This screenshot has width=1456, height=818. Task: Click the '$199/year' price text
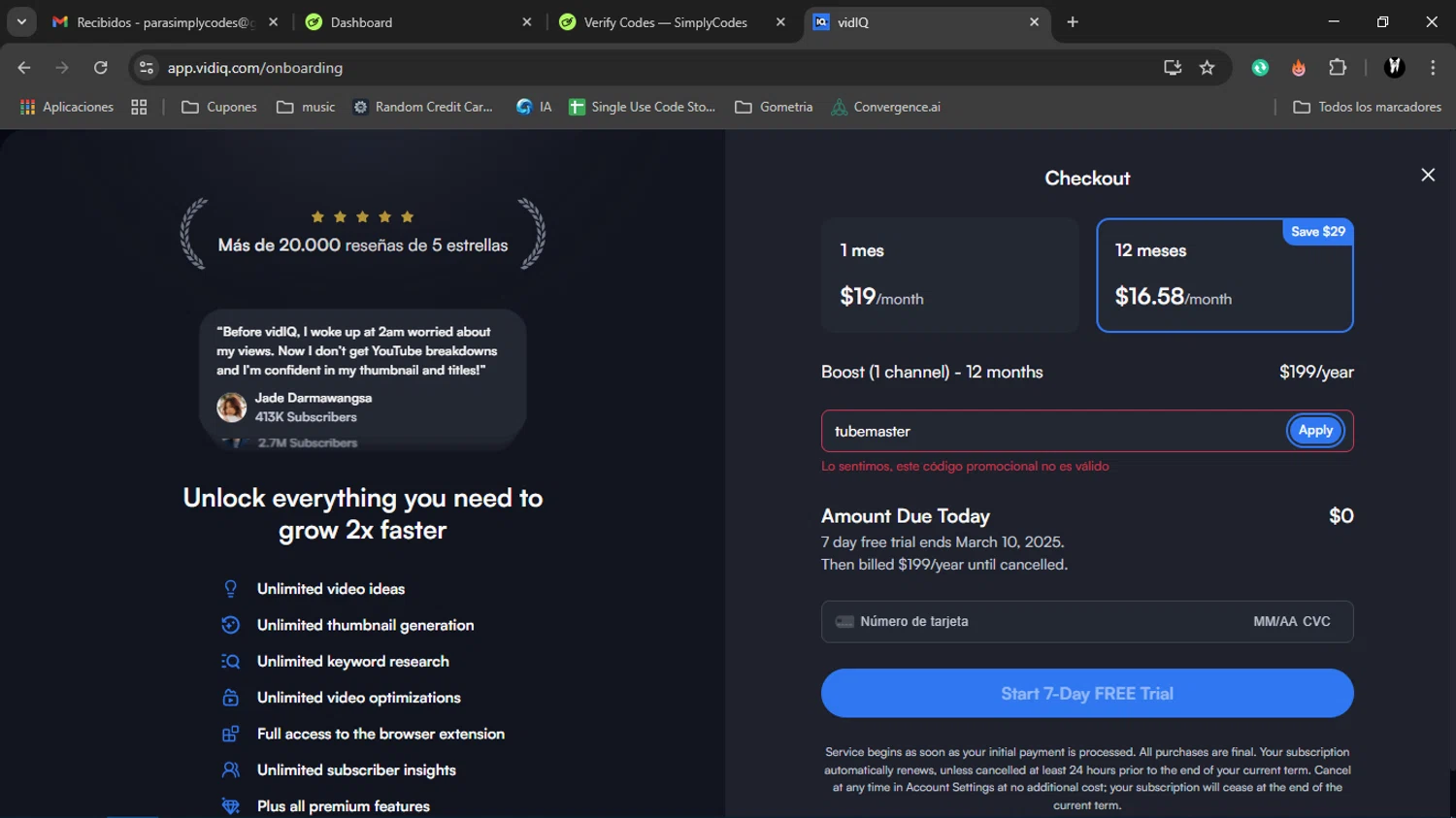click(x=1316, y=373)
